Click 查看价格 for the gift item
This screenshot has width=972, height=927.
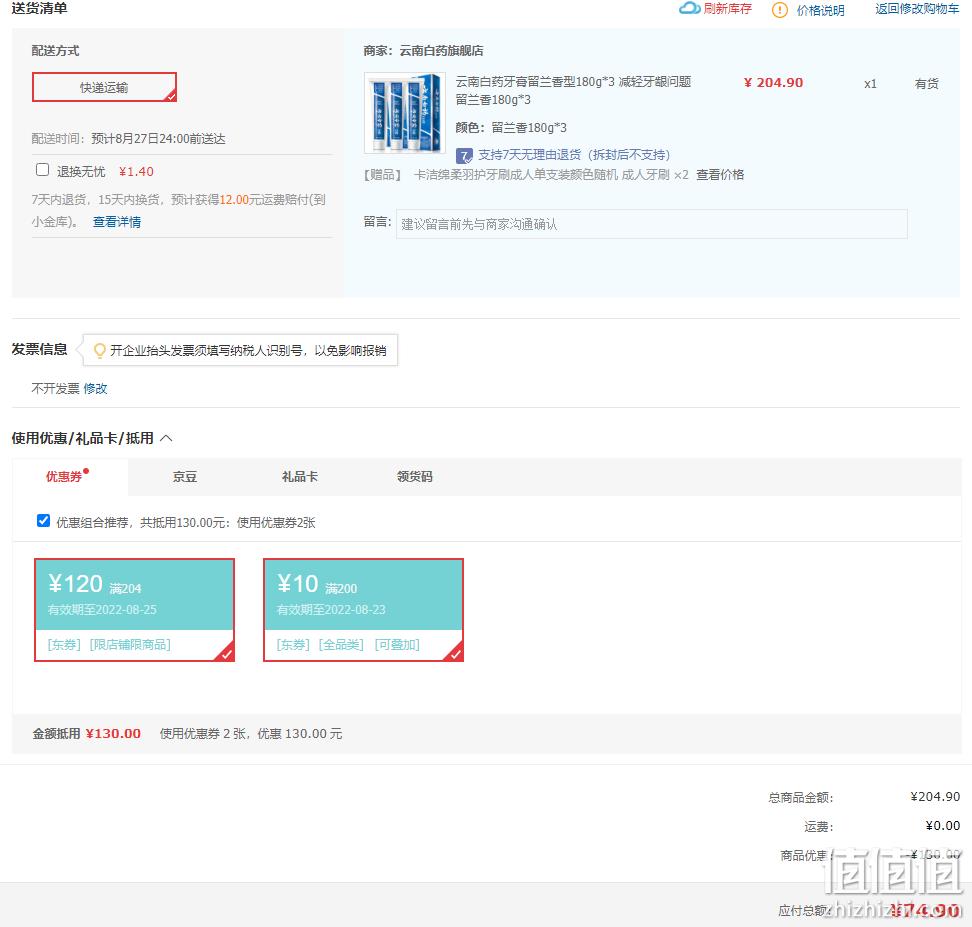pyautogui.click(x=720, y=175)
